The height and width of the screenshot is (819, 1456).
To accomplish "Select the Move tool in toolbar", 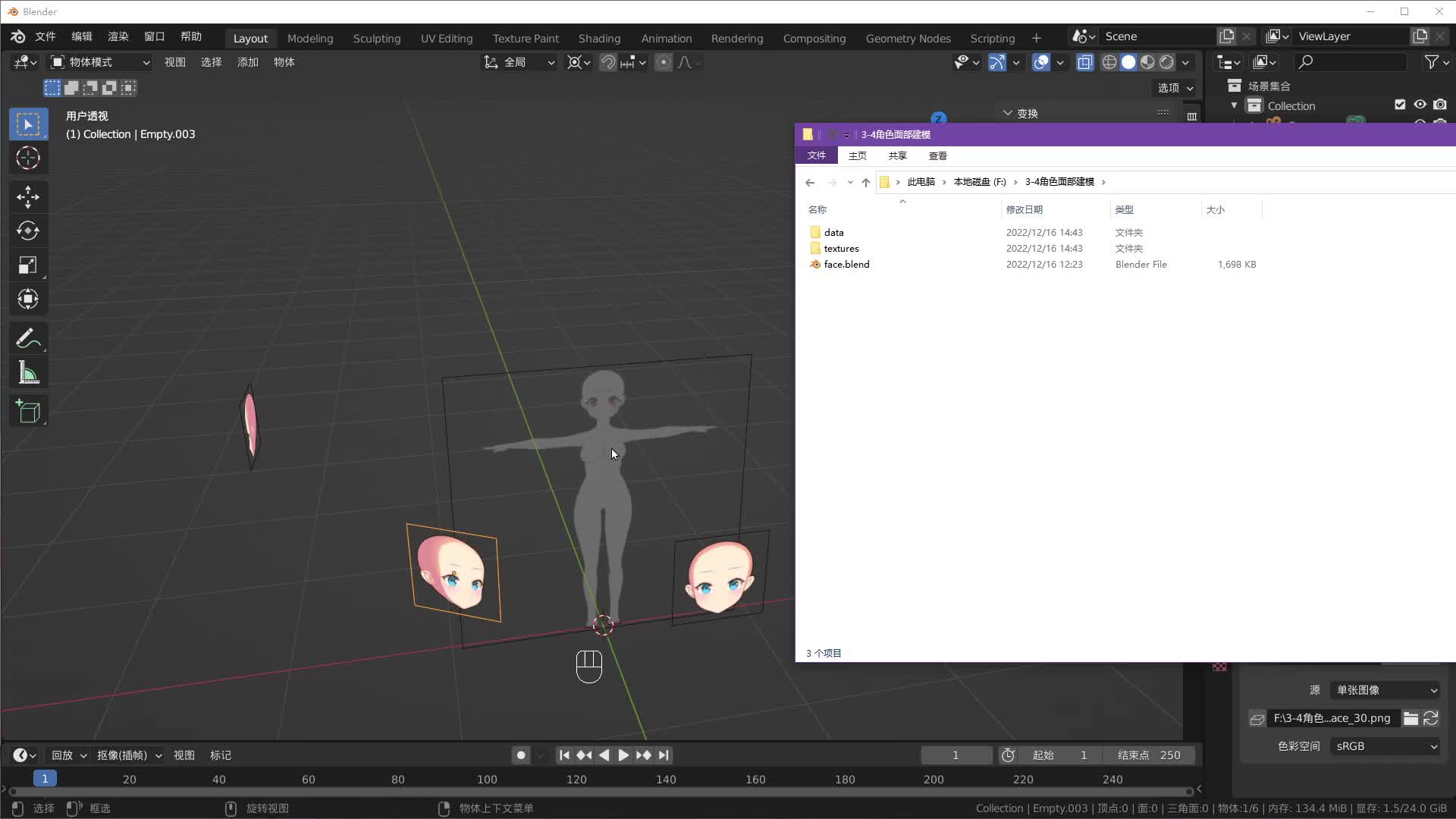I will [x=28, y=197].
